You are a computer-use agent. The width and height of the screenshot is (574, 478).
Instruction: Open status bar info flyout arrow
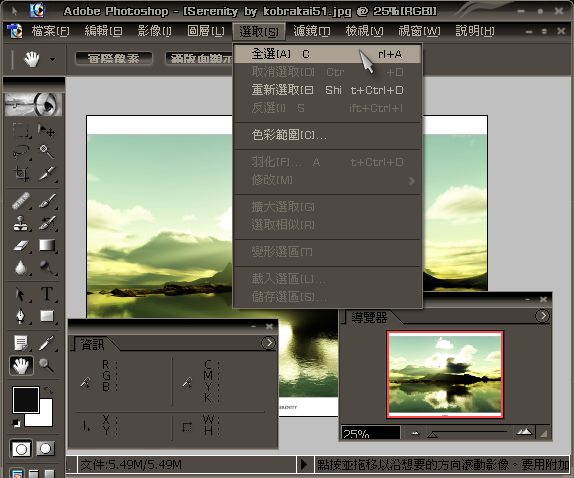tap(304, 465)
